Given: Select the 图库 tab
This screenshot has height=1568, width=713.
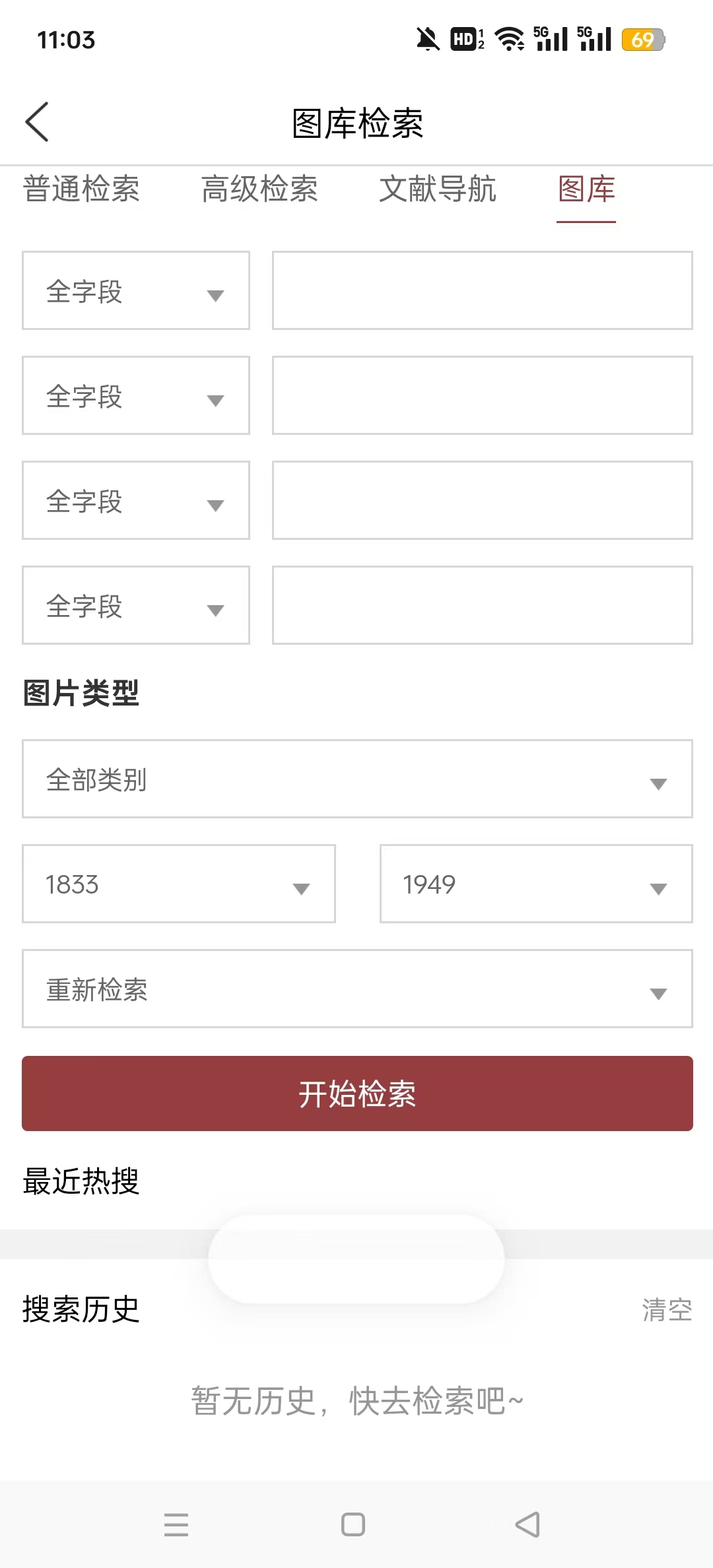Looking at the screenshot, I should coord(586,189).
